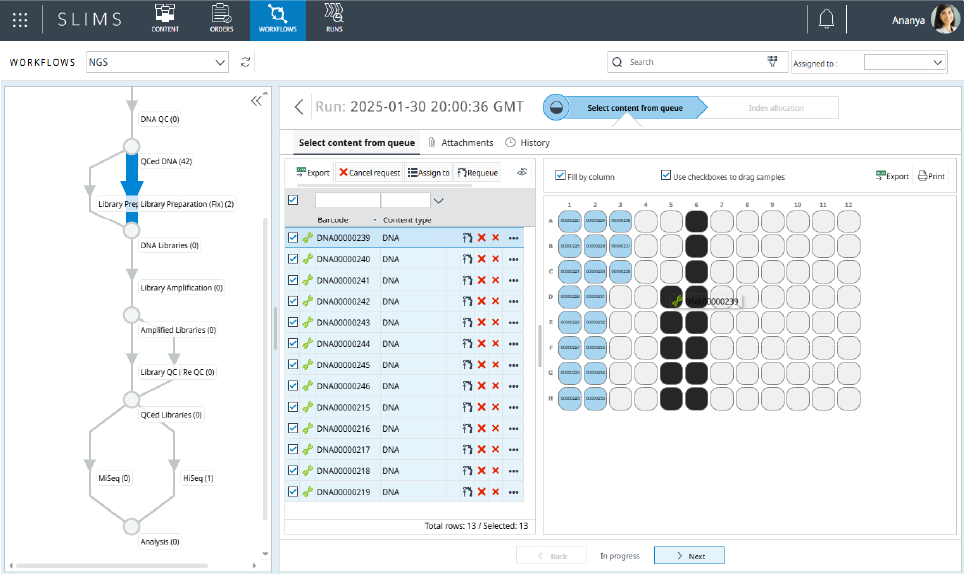Click the Next button

coord(689,555)
